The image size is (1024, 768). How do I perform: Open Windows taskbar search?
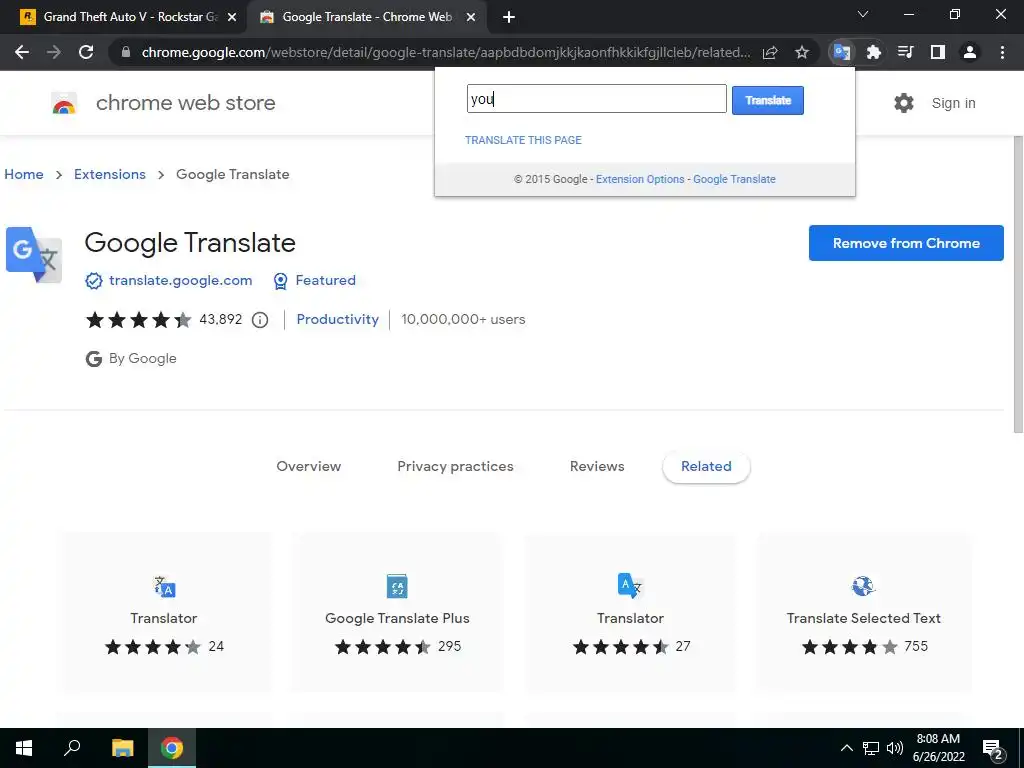click(x=72, y=748)
